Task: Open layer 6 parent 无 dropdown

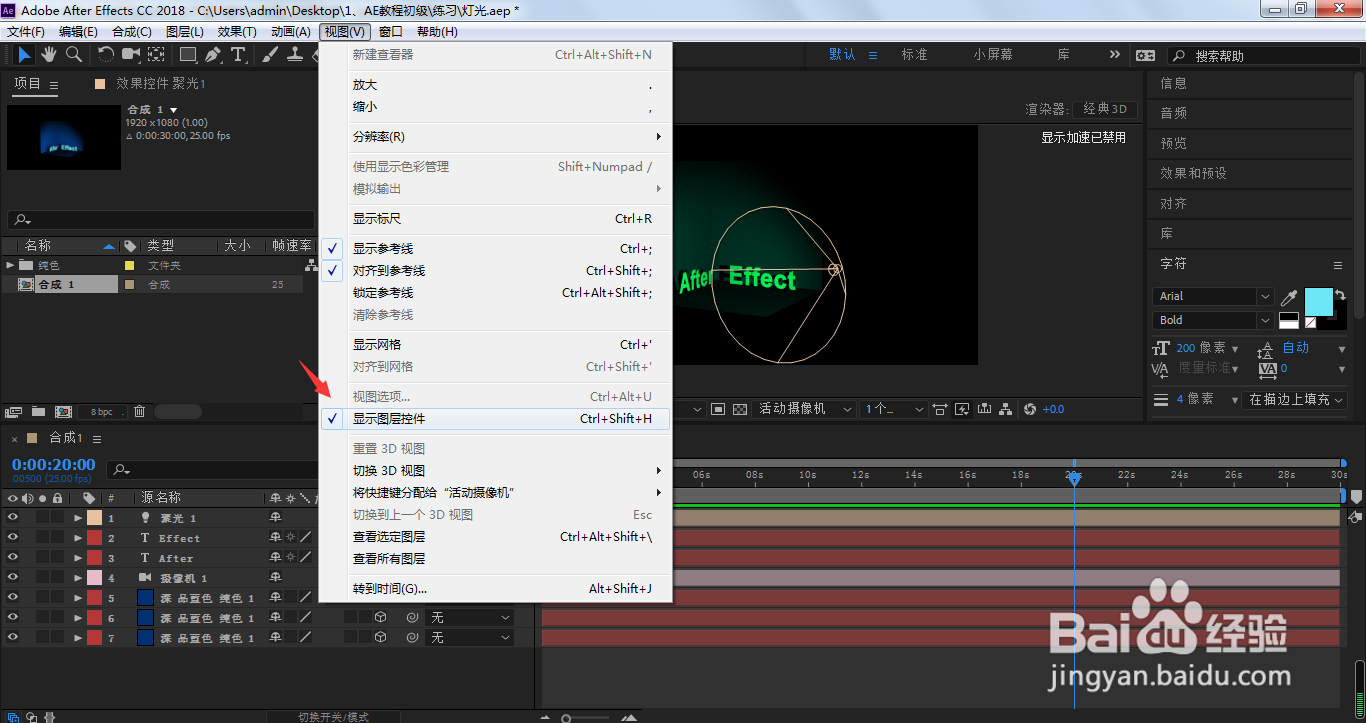Action: 470,618
